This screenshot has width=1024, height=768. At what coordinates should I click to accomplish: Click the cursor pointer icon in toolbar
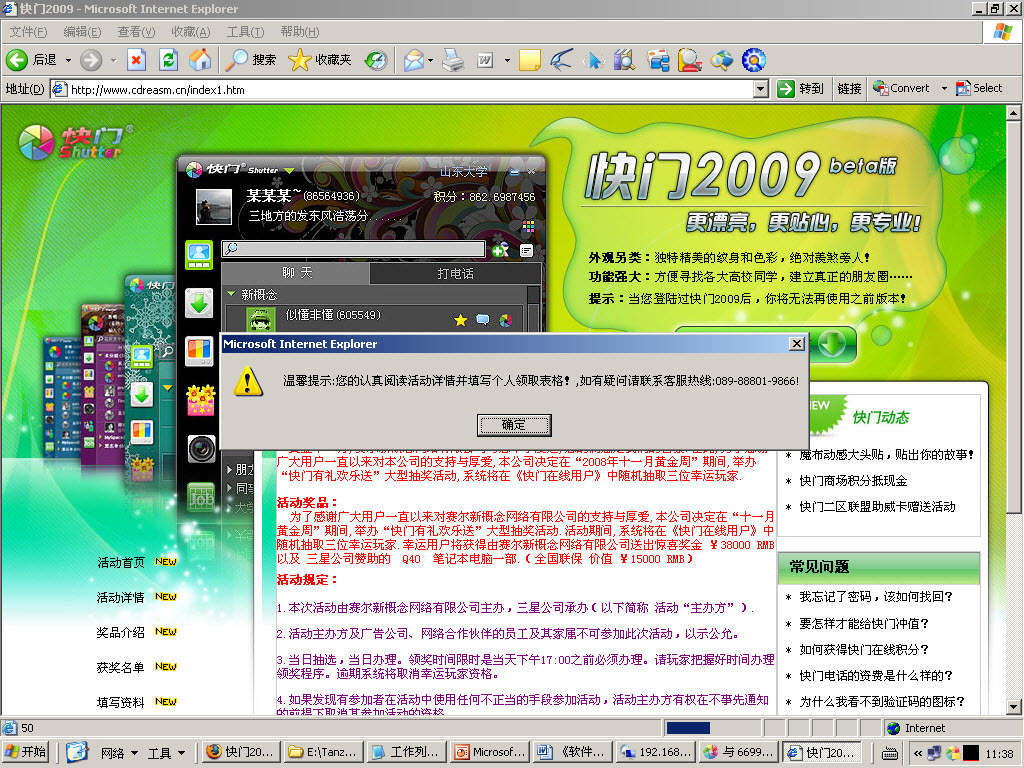point(593,60)
